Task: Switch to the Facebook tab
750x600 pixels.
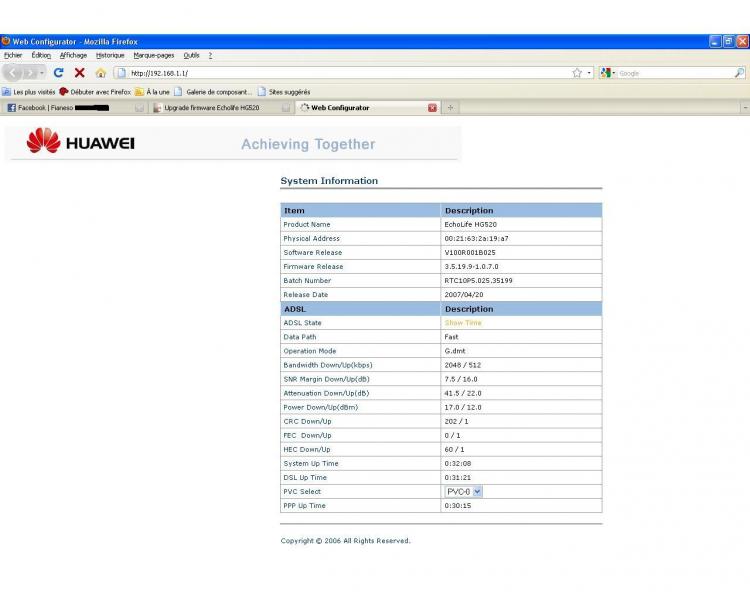Action: point(60,108)
